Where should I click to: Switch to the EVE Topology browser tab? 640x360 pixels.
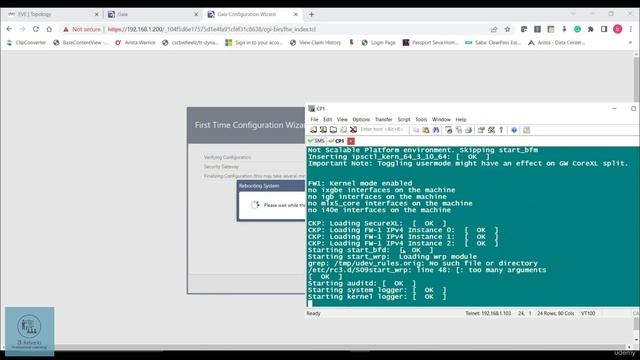click(x=52, y=14)
